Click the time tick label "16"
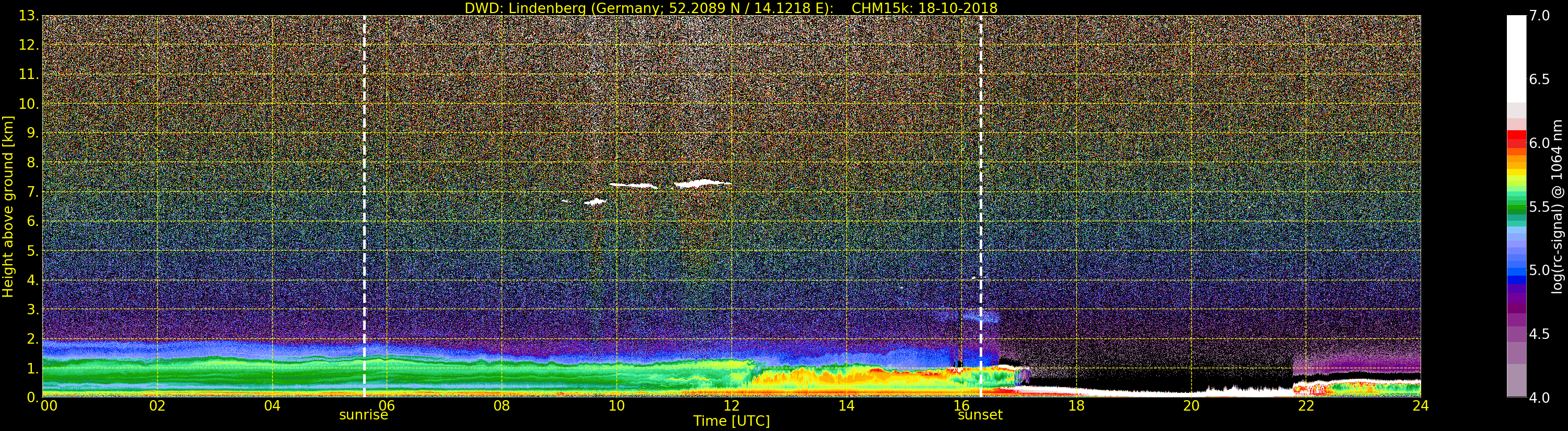Viewport: 1568px width, 431px height. pos(961,406)
